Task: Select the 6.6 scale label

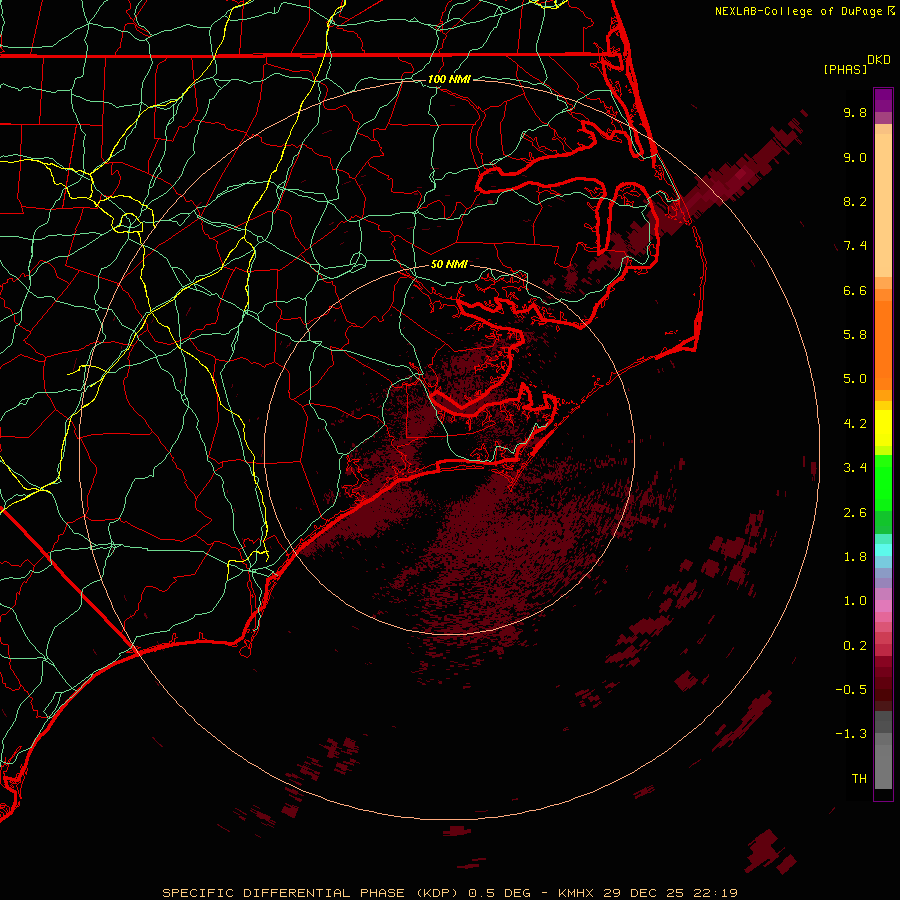Action: pyautogui.click(x=855, y=290)
